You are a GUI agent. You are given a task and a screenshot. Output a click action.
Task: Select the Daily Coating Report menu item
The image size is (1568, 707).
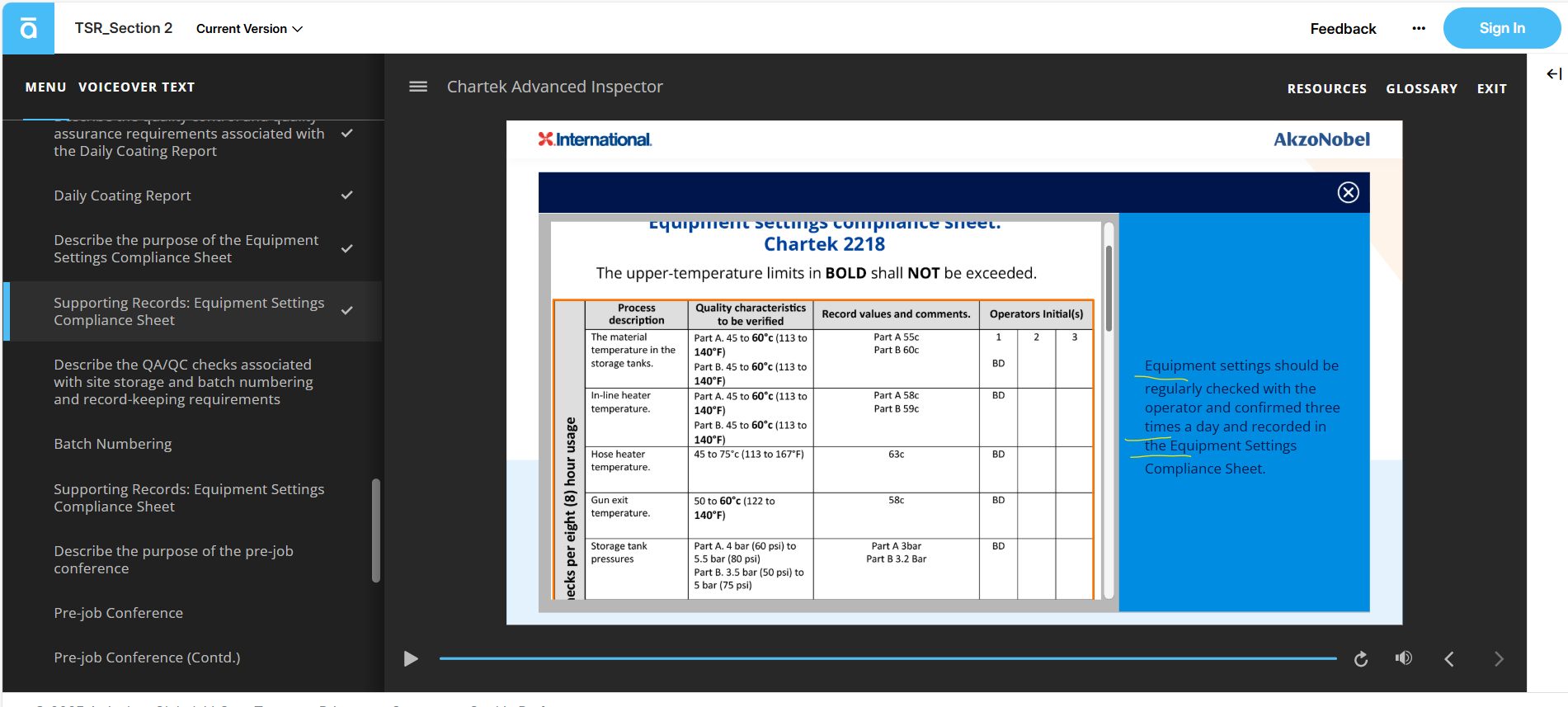coord(192,196)
